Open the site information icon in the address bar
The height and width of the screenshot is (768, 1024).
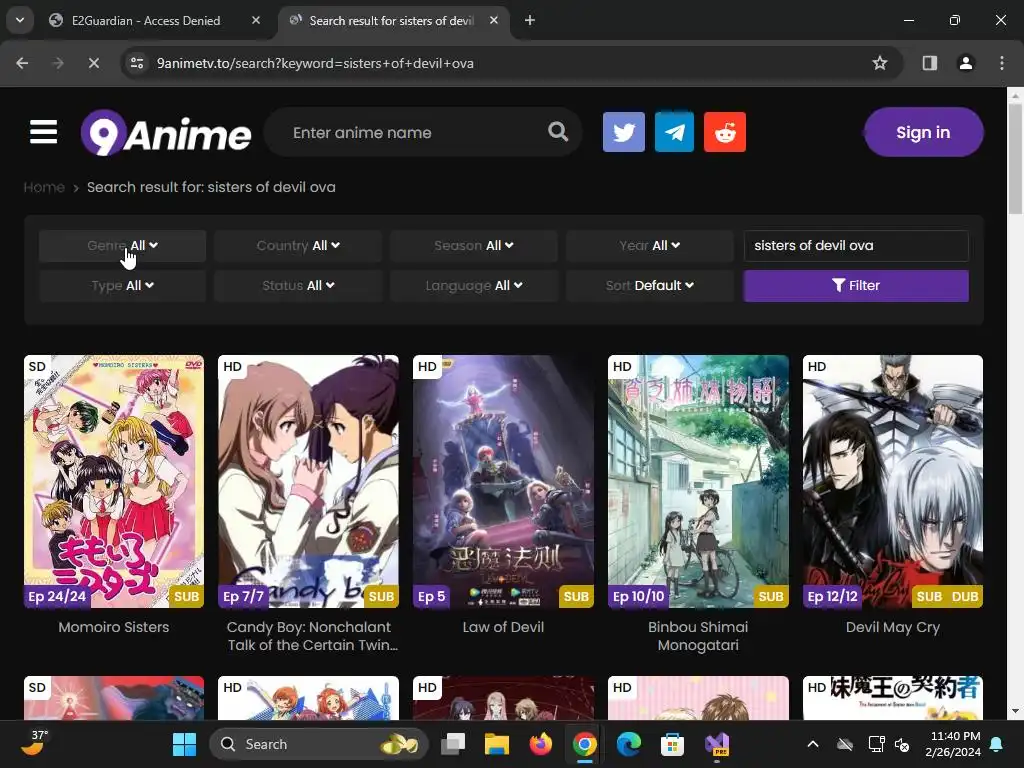(x=137, y=63)
